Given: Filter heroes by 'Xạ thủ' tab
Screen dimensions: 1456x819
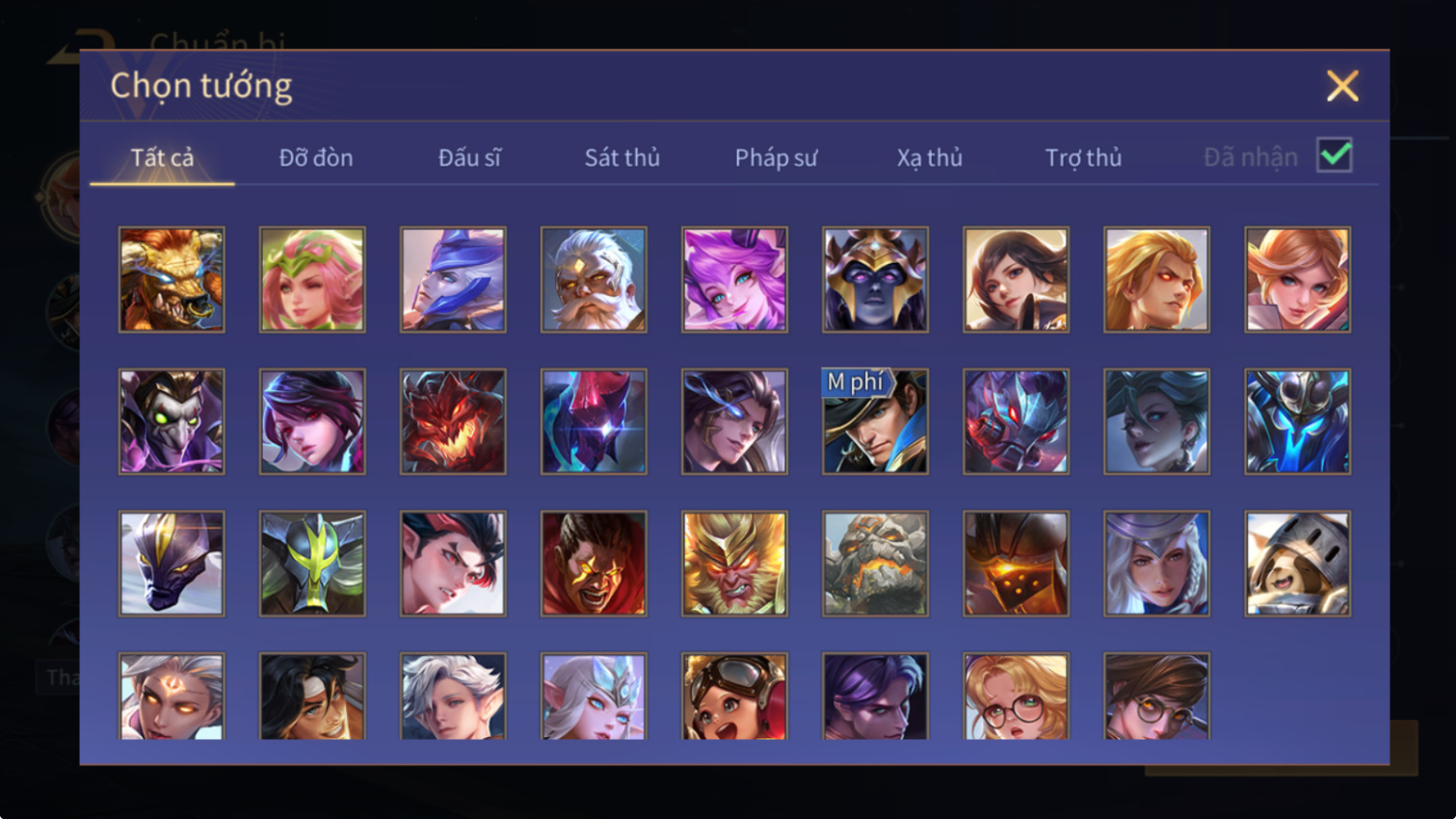Looking at the screenshot, I should (x=929, y=157).
